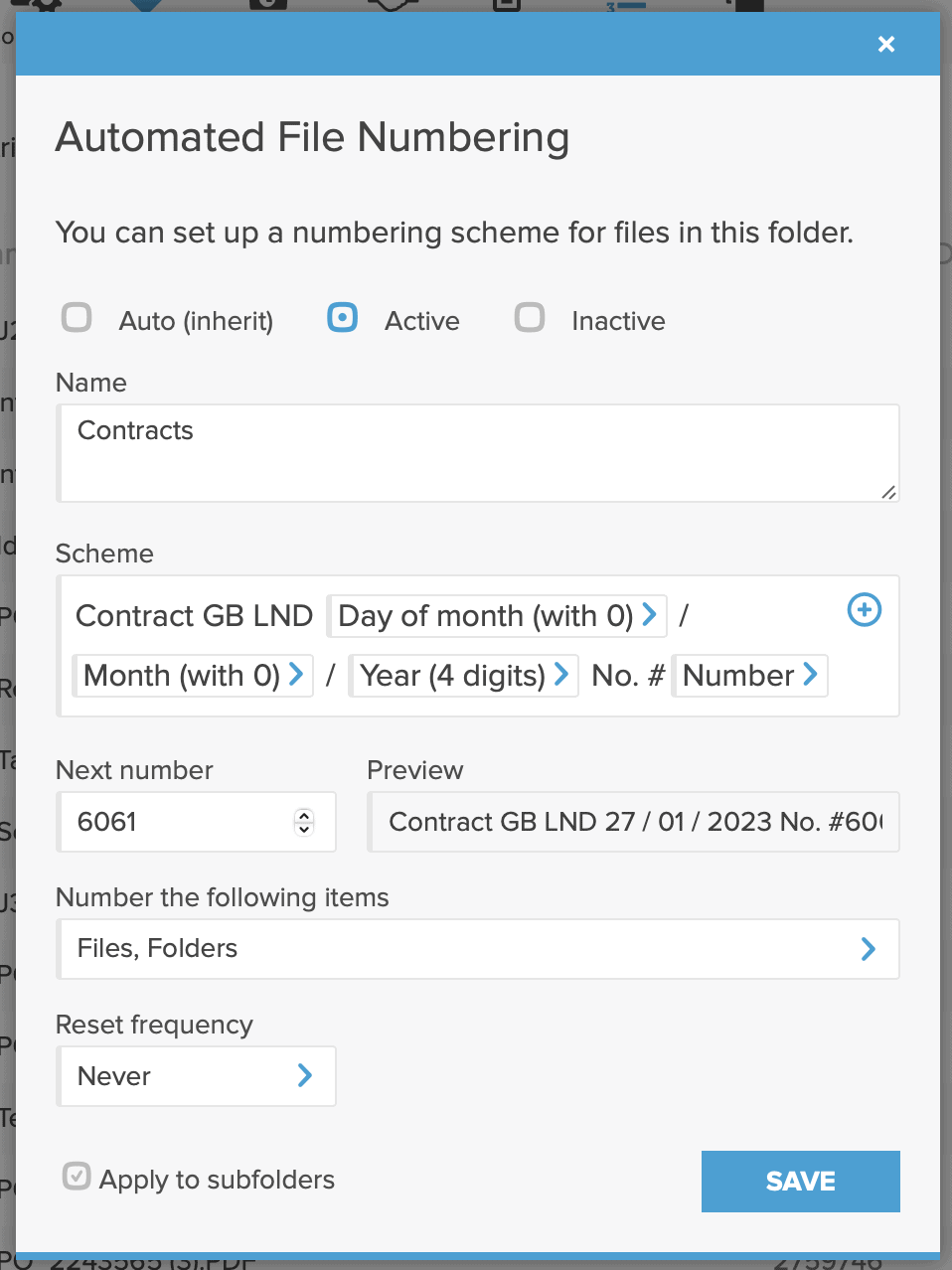Expand the Number the following items selector
The image size is (952, 1270).
(867, 949)
